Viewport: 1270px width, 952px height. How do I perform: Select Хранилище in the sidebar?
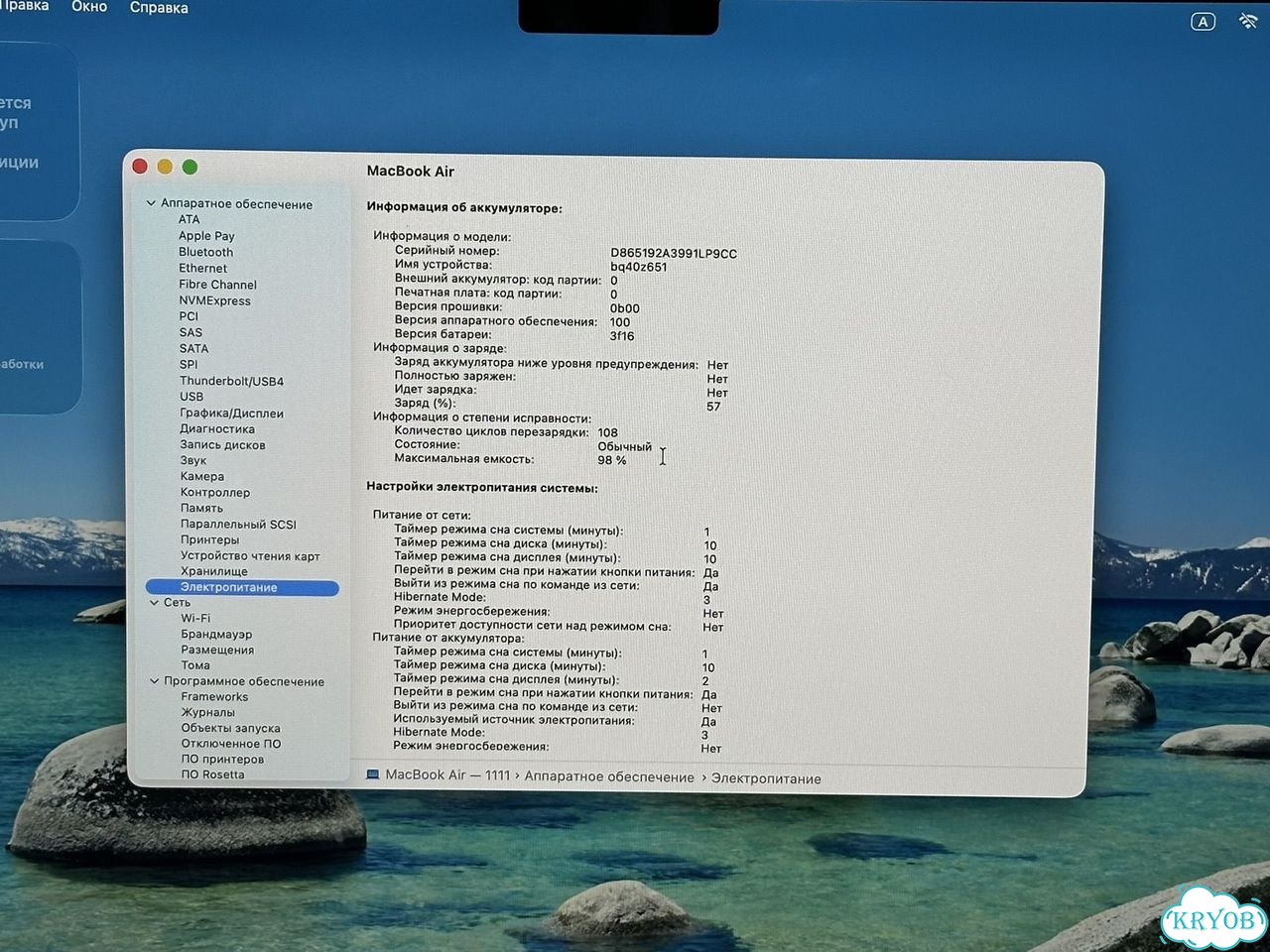(214, 571)
